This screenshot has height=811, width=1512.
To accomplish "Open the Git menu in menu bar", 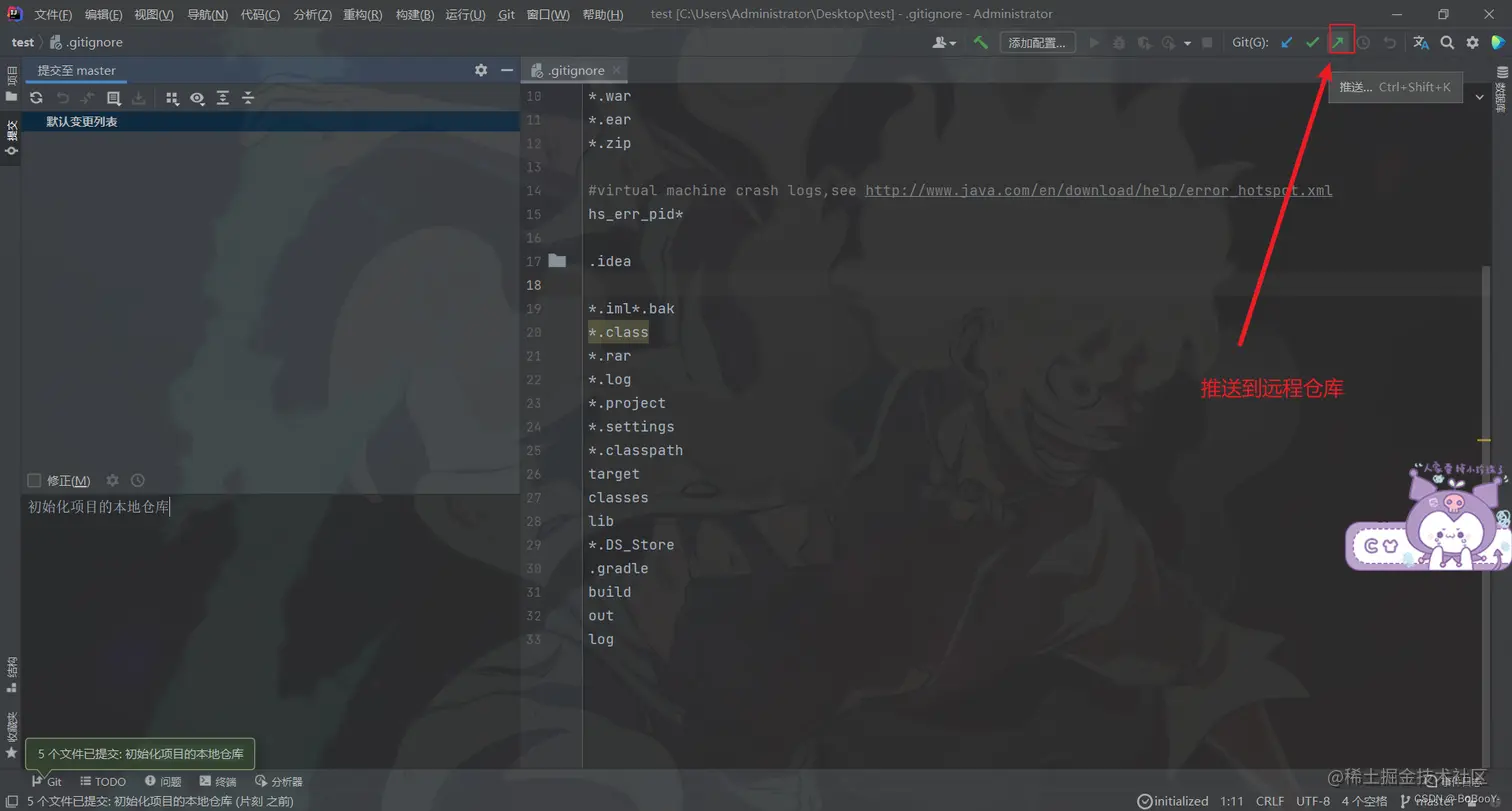I will coord(506,15).
